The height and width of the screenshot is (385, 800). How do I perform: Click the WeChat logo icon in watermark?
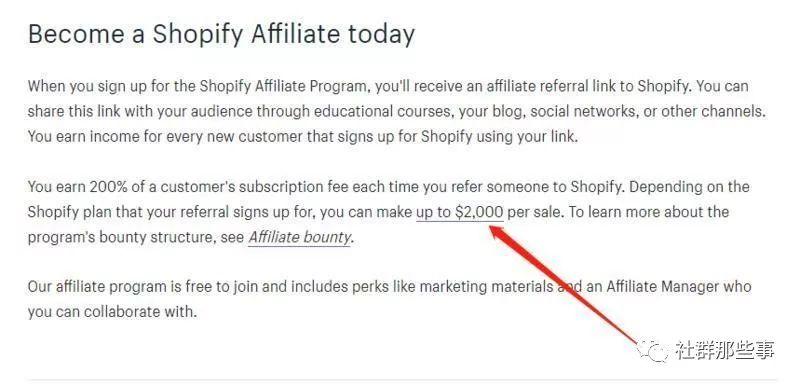tap(652, 350)
